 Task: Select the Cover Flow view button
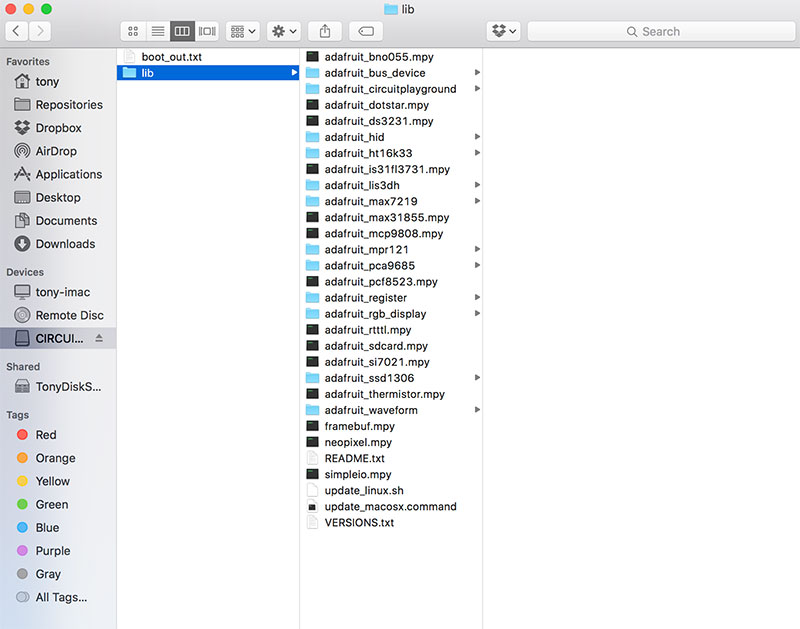click(x=207, y=31)
